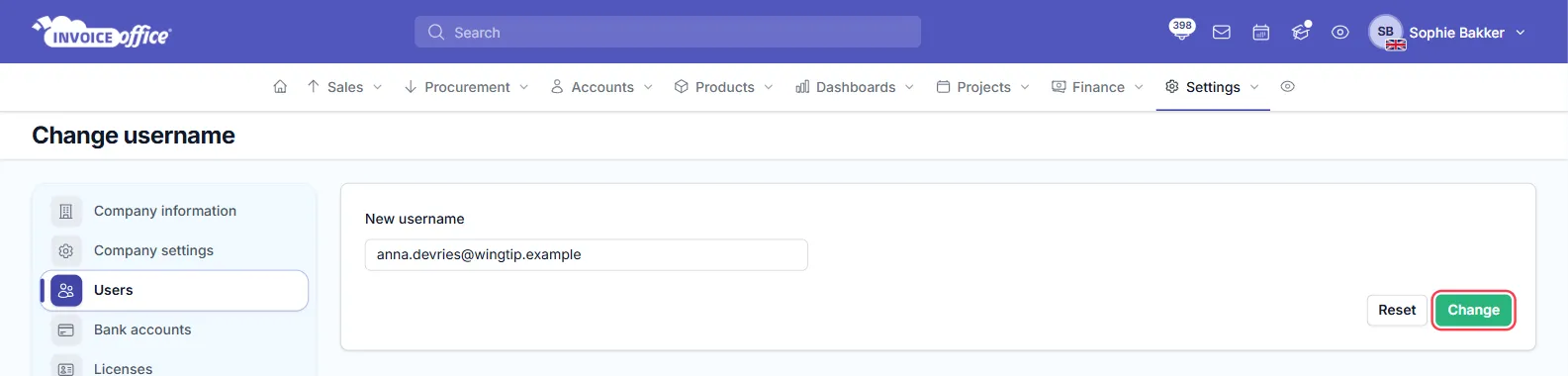
Task: Click the green Change button
Action: tap(1473, 310)
